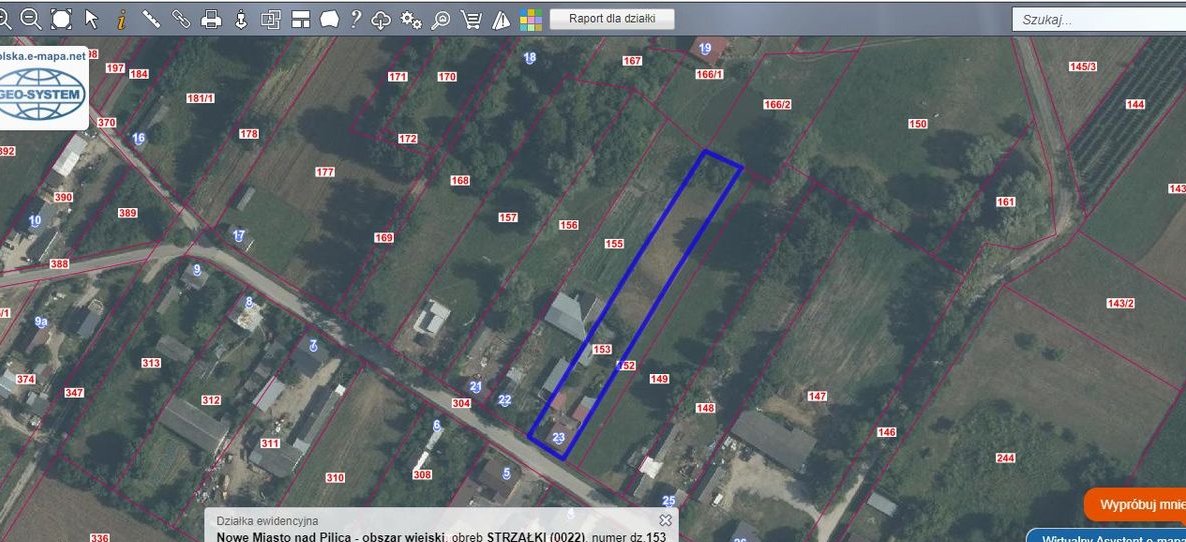
Task: Click parcel label 150 on the map
Action: [918, 124]
